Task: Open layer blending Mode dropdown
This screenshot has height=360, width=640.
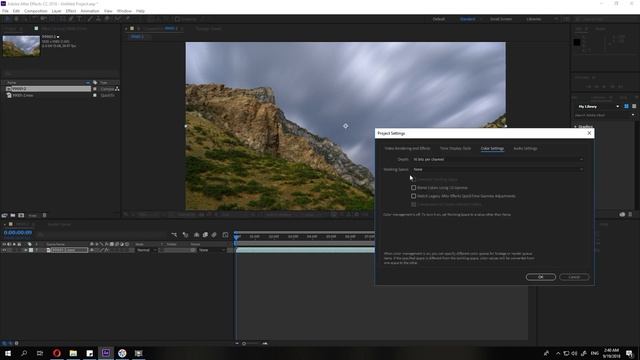Action: pos(146,250)
